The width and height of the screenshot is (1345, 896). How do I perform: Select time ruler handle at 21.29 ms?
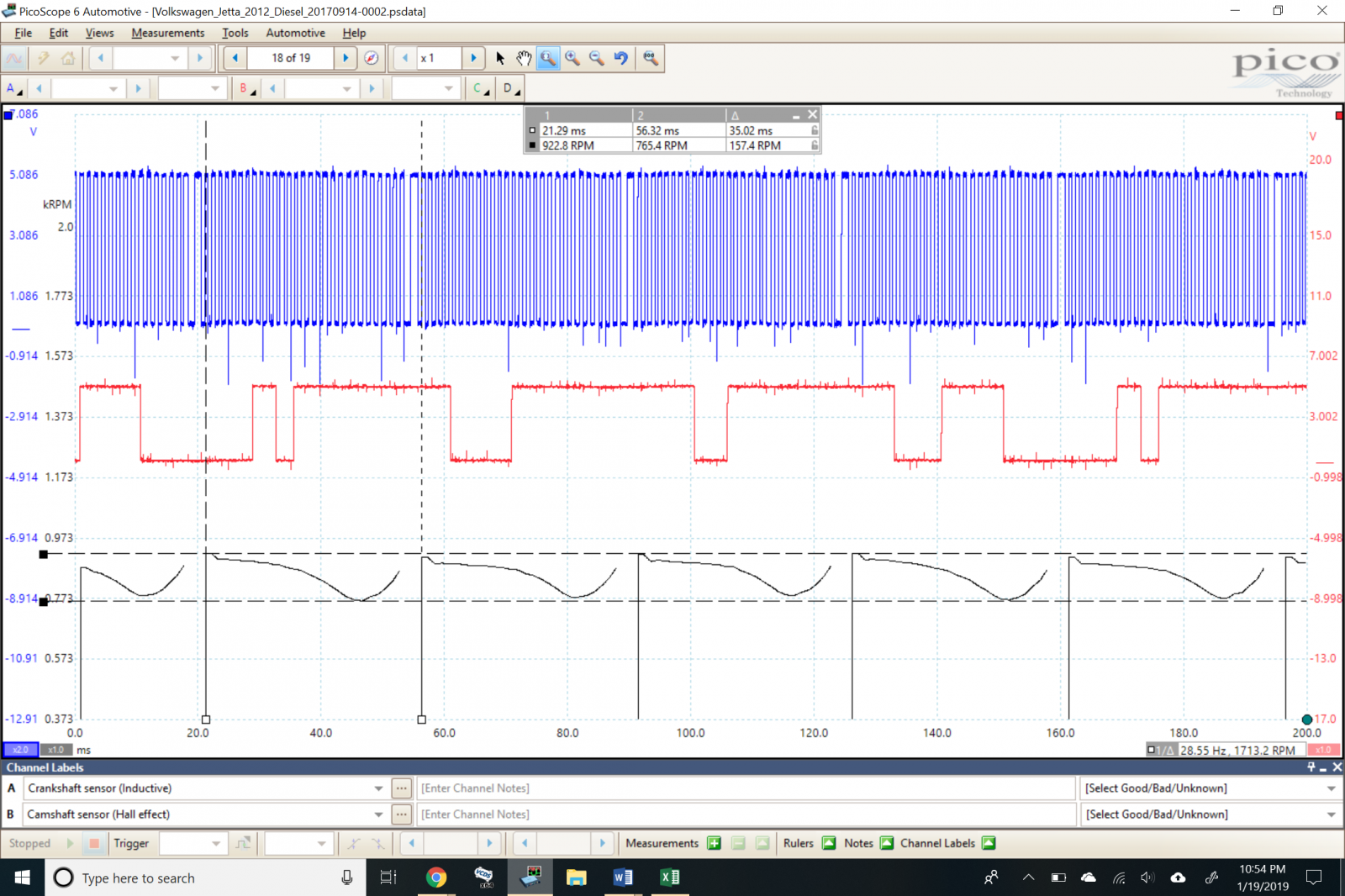[x=206, y=719]
